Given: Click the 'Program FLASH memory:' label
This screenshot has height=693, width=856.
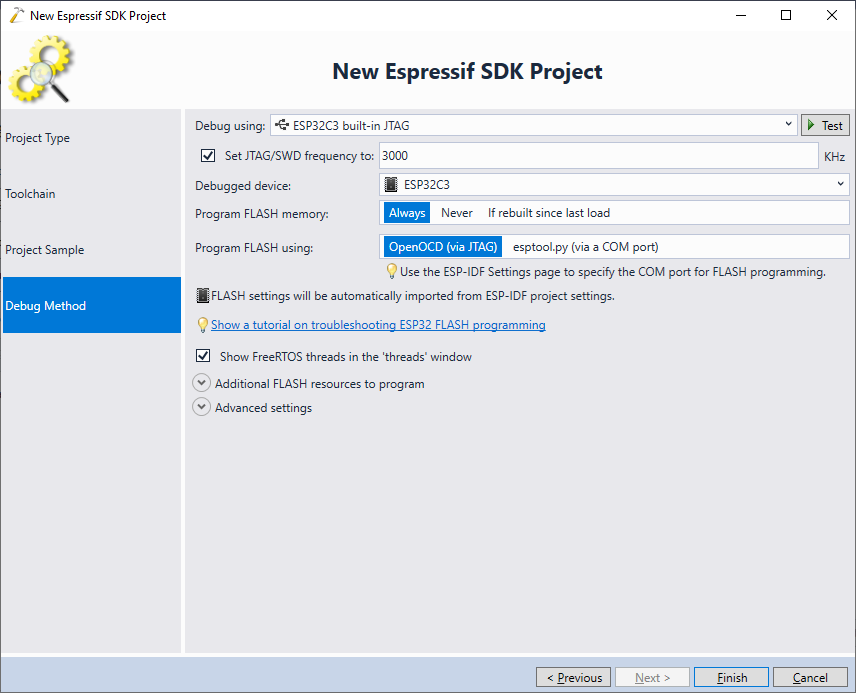Looking at the screenshot, I should 262,214.
